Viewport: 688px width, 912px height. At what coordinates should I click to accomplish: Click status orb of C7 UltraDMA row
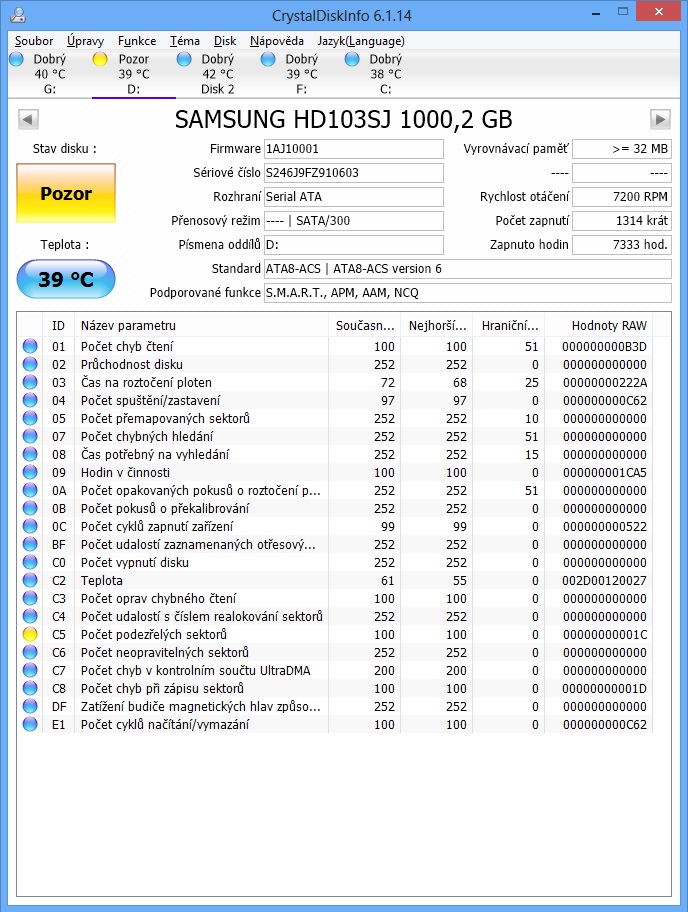coord(30,670)
